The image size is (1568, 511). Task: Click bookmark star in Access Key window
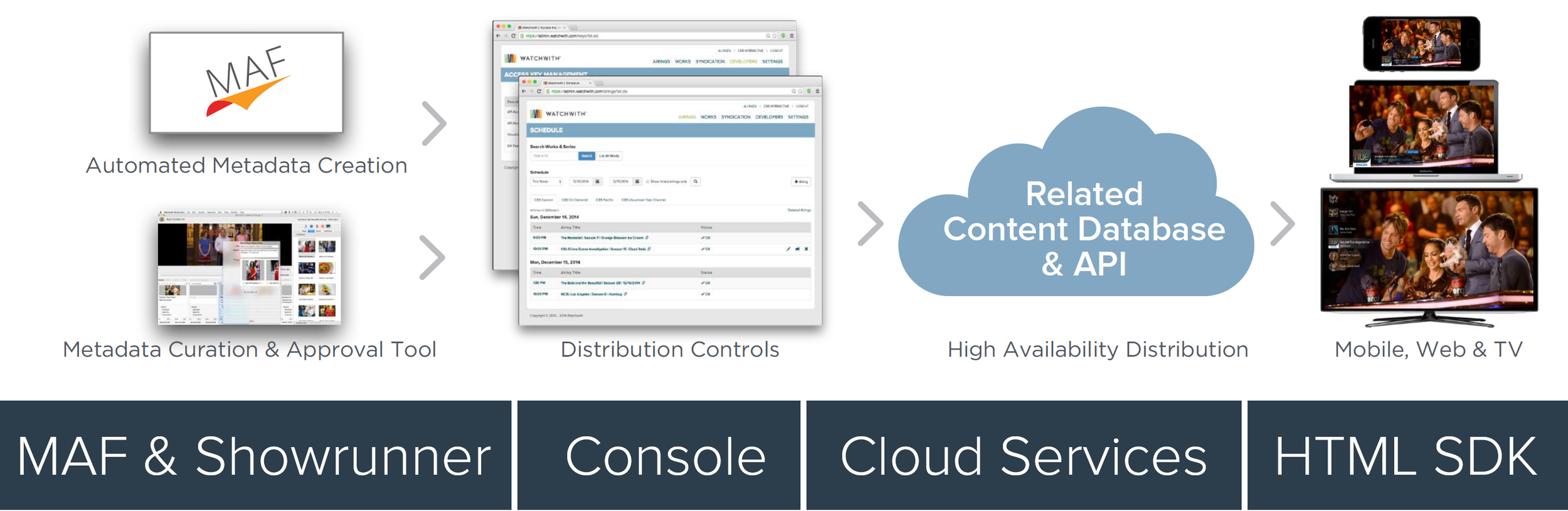[x=775, y=36]
